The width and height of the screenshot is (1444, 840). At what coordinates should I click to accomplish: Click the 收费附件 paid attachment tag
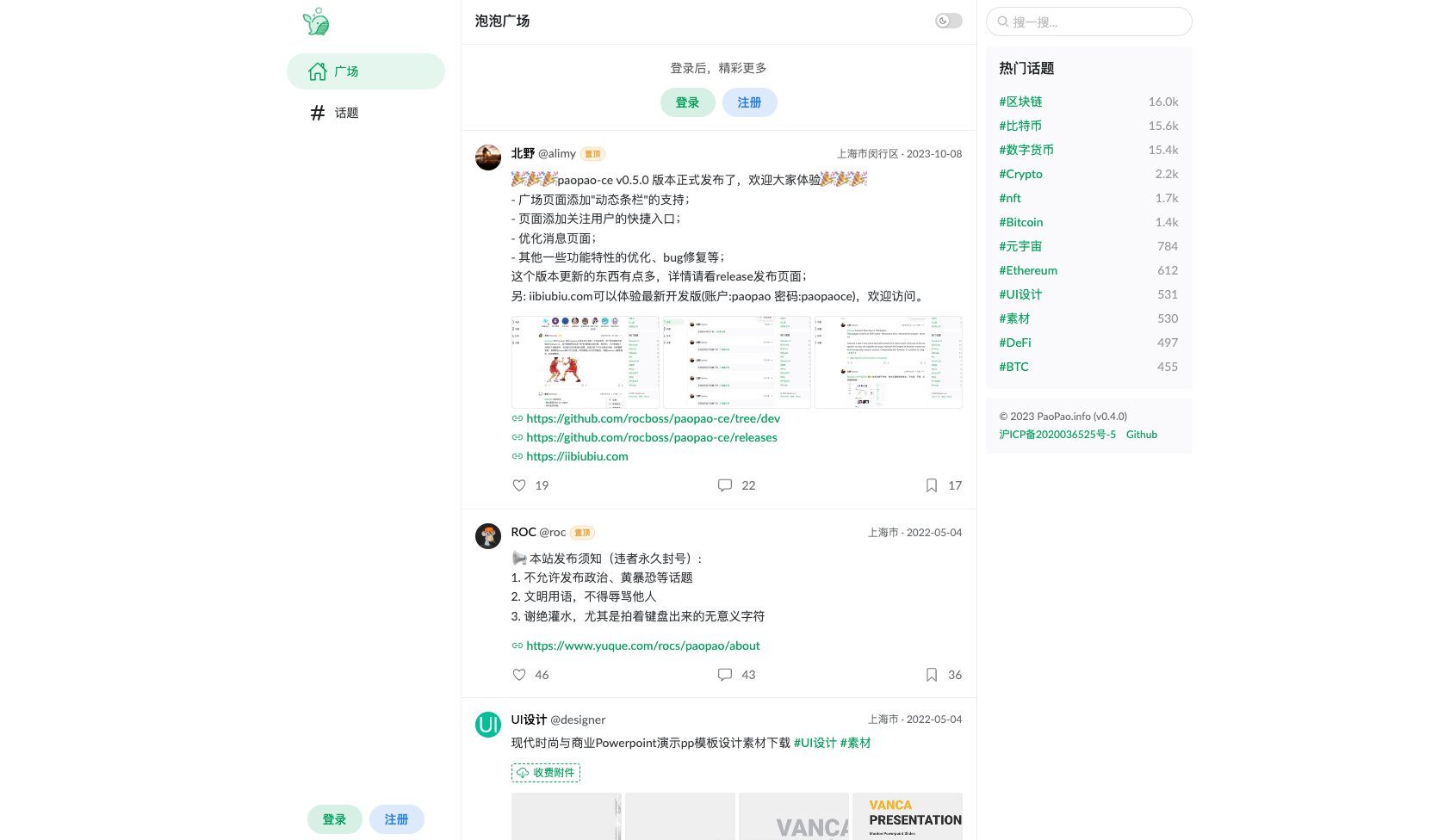point(546,773)
